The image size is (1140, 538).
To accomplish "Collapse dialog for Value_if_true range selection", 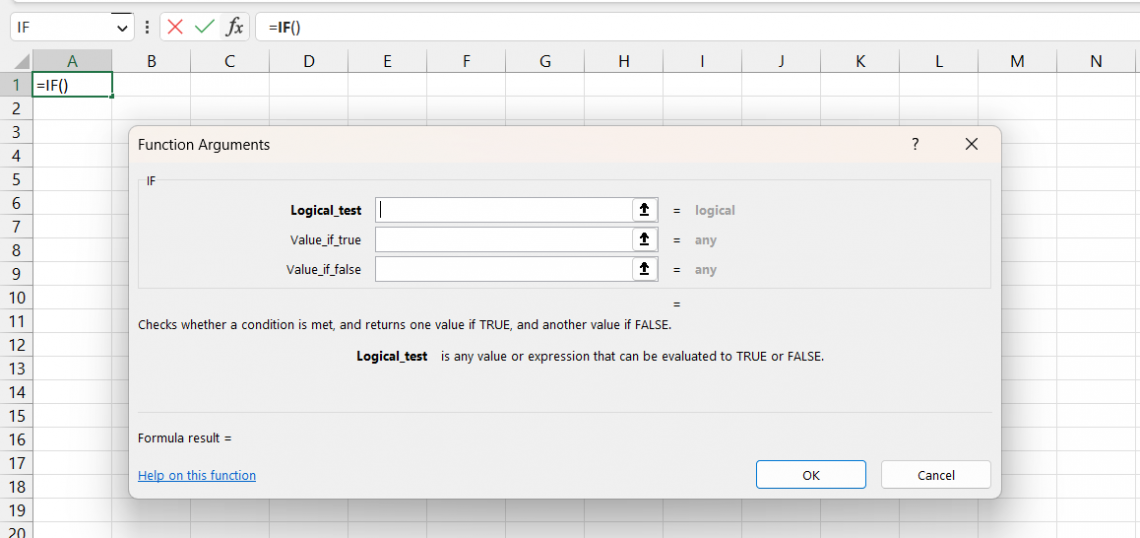I will point(645,240).
